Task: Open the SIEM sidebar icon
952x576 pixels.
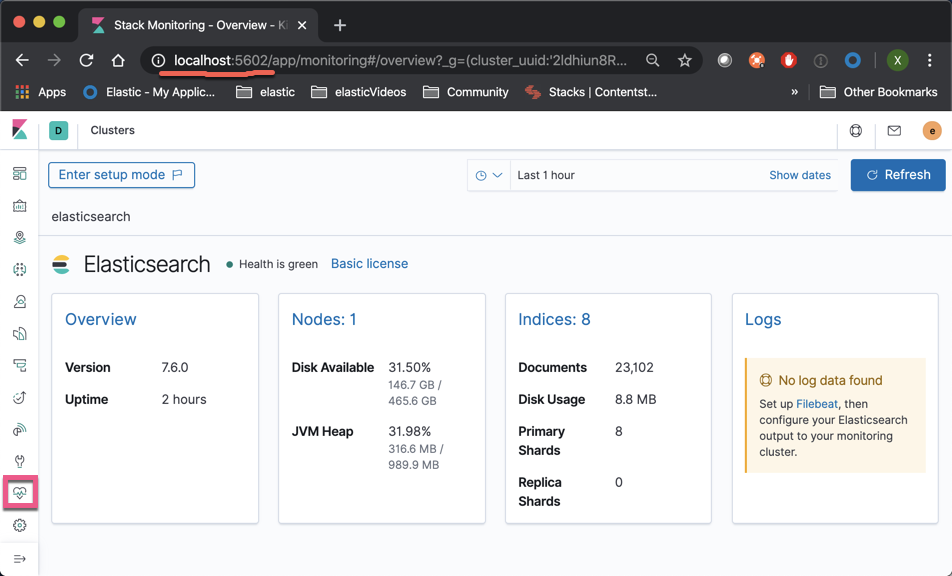Action: (x=19, y=430)
